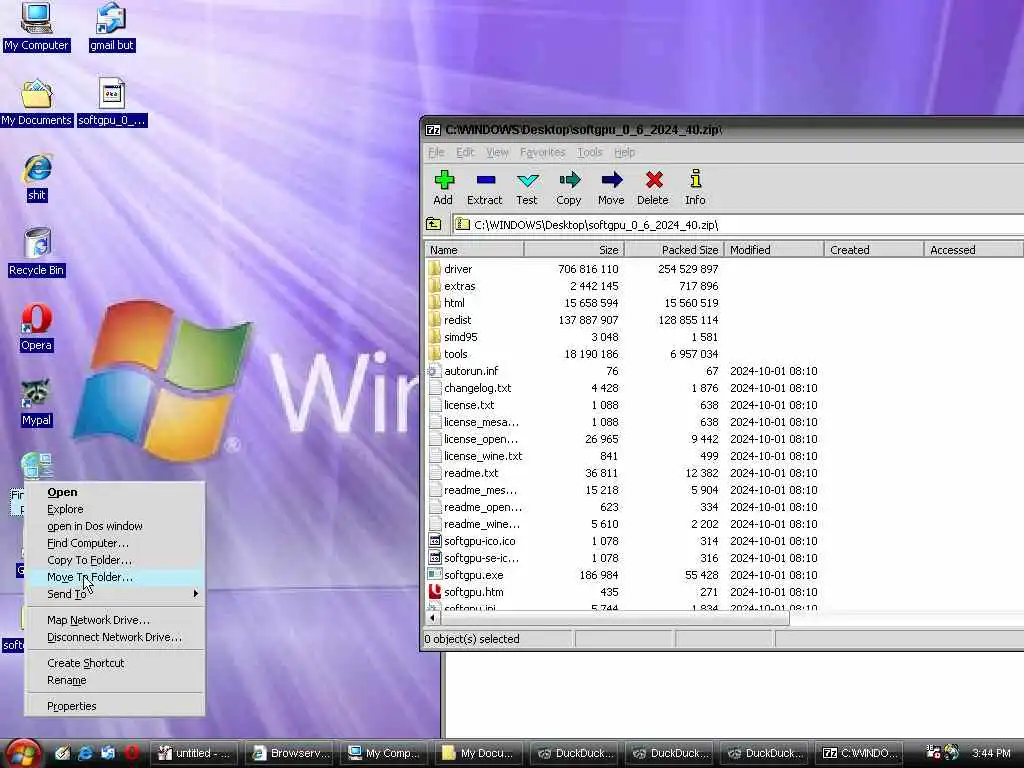Choose Rename from the context menu

click(x=114, y=680)
